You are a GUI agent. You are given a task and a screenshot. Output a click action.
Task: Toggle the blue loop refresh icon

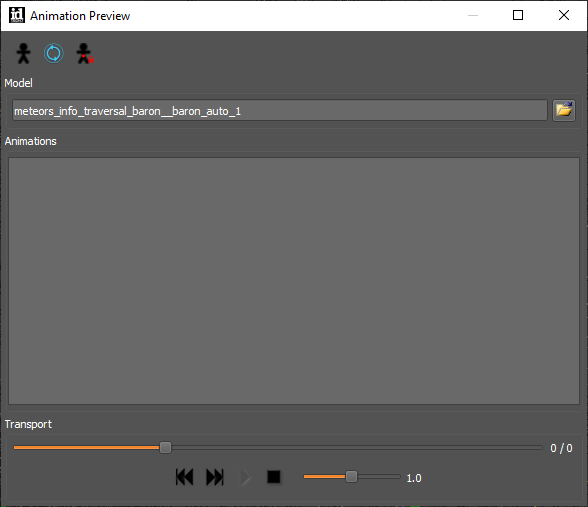click(x=54, y=53)
